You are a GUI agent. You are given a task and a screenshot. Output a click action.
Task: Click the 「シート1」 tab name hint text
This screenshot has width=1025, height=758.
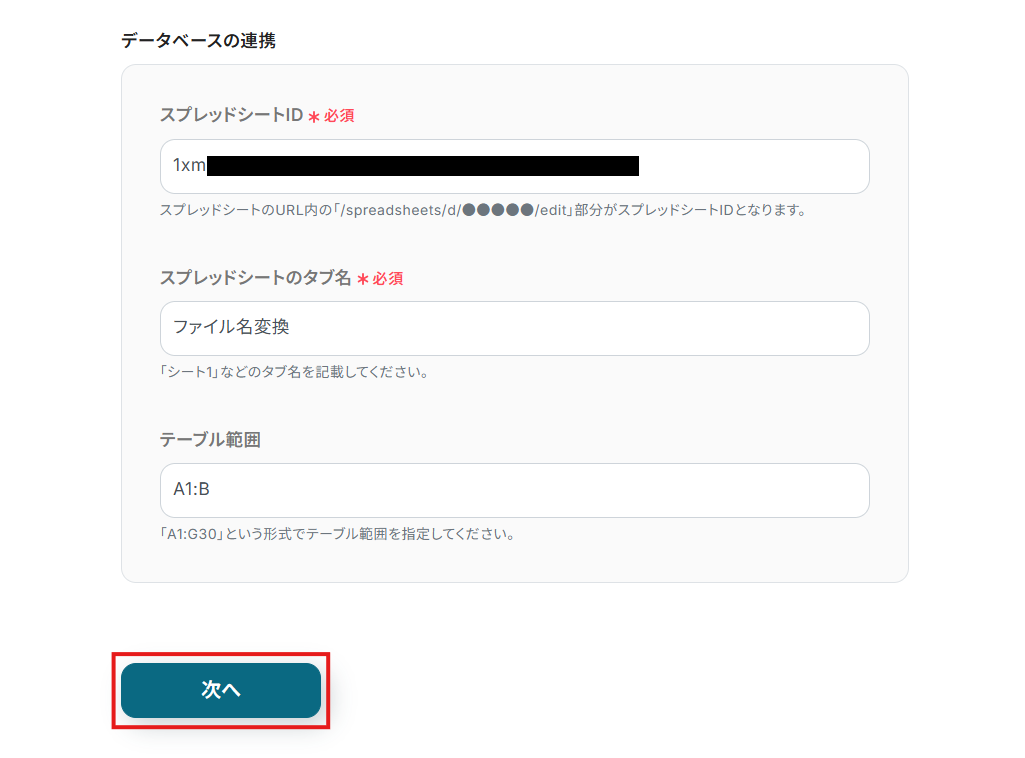[294, 372]
